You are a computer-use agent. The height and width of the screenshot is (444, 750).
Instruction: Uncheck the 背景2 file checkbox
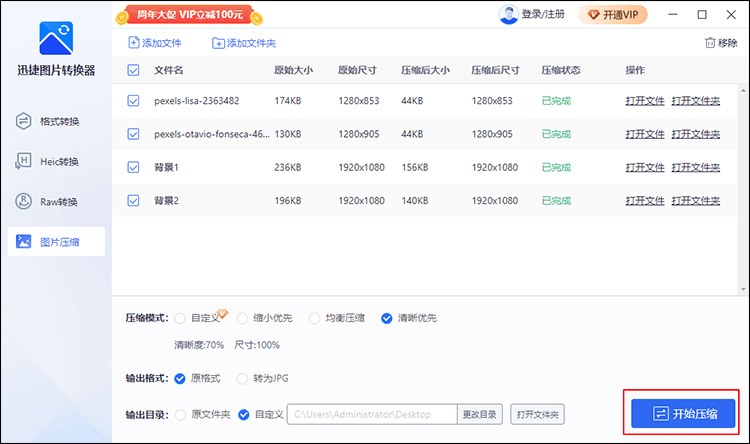tap(134, 201)
